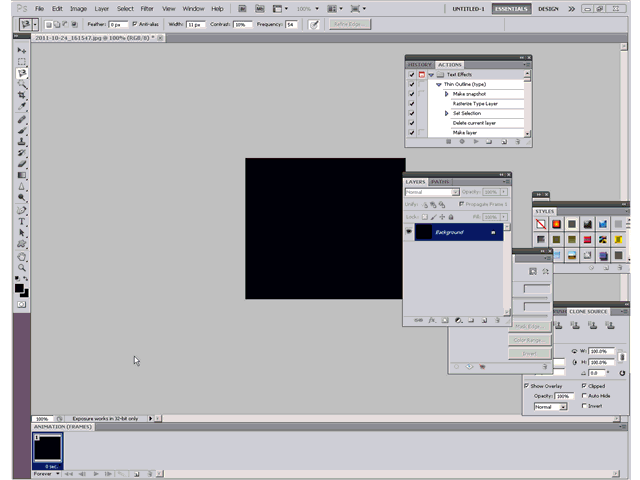Screen dimensions: 640x480
Task: Select the Eraser tool
Action: coord(22,164)
